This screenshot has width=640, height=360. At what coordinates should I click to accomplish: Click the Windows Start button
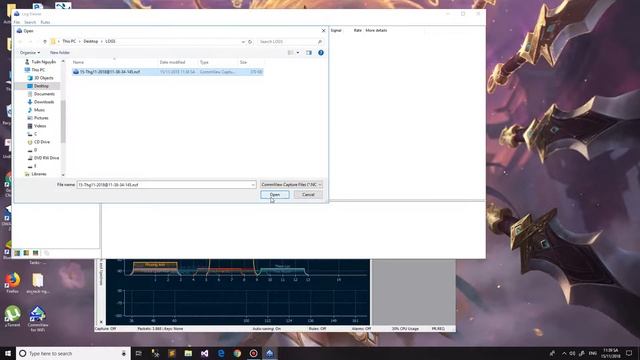[8, 353]
